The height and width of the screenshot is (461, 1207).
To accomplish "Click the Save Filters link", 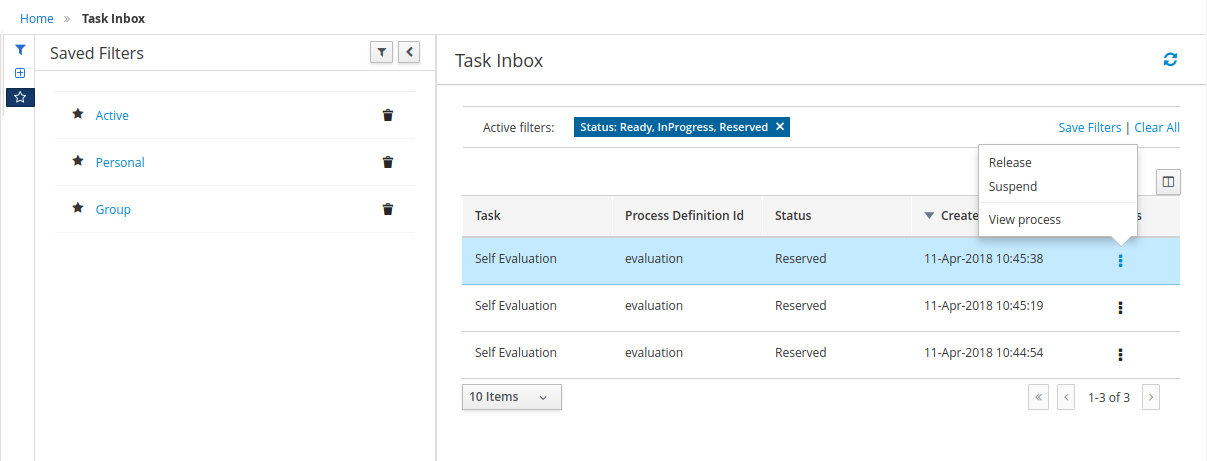I will tap(1089, 128).
